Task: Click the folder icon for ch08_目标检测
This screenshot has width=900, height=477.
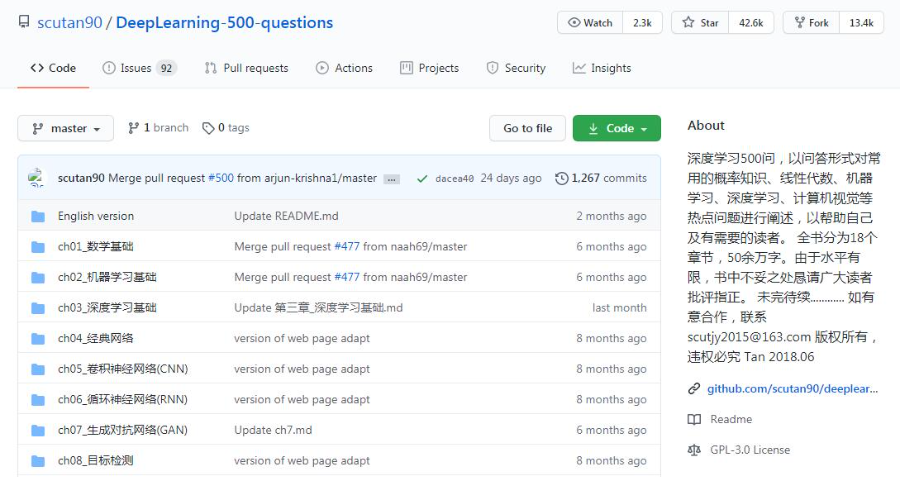Action: (38, 461)
